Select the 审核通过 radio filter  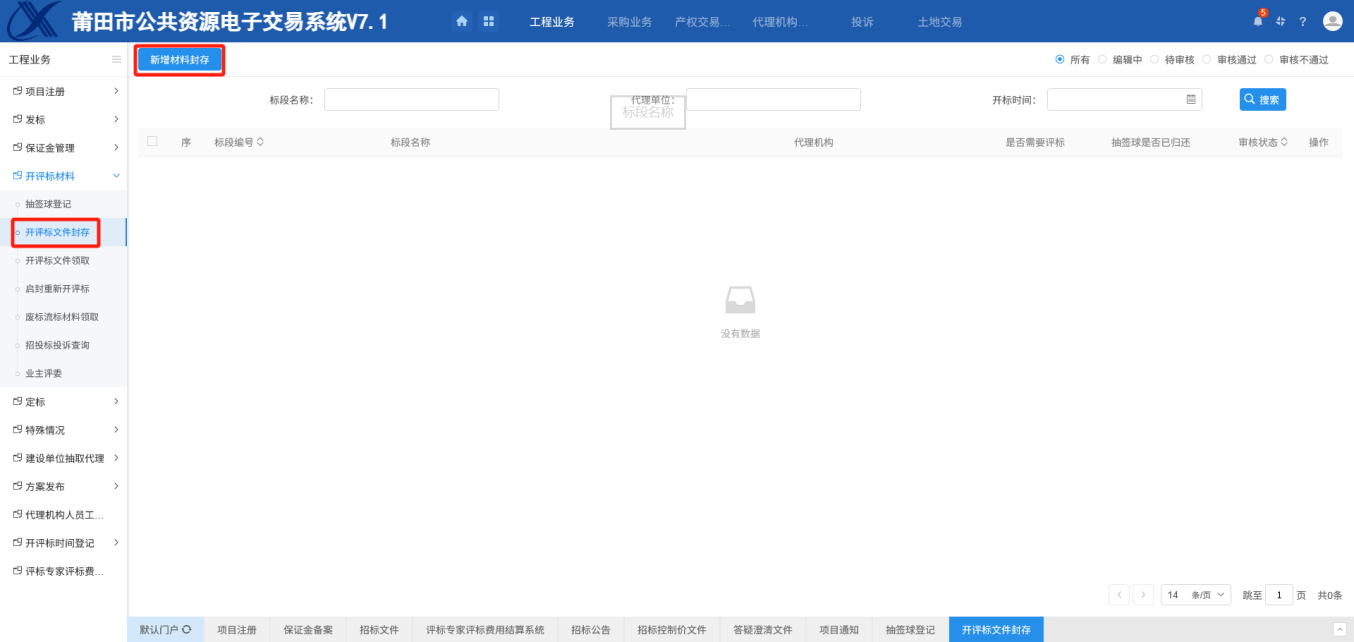pos(1207,60)
